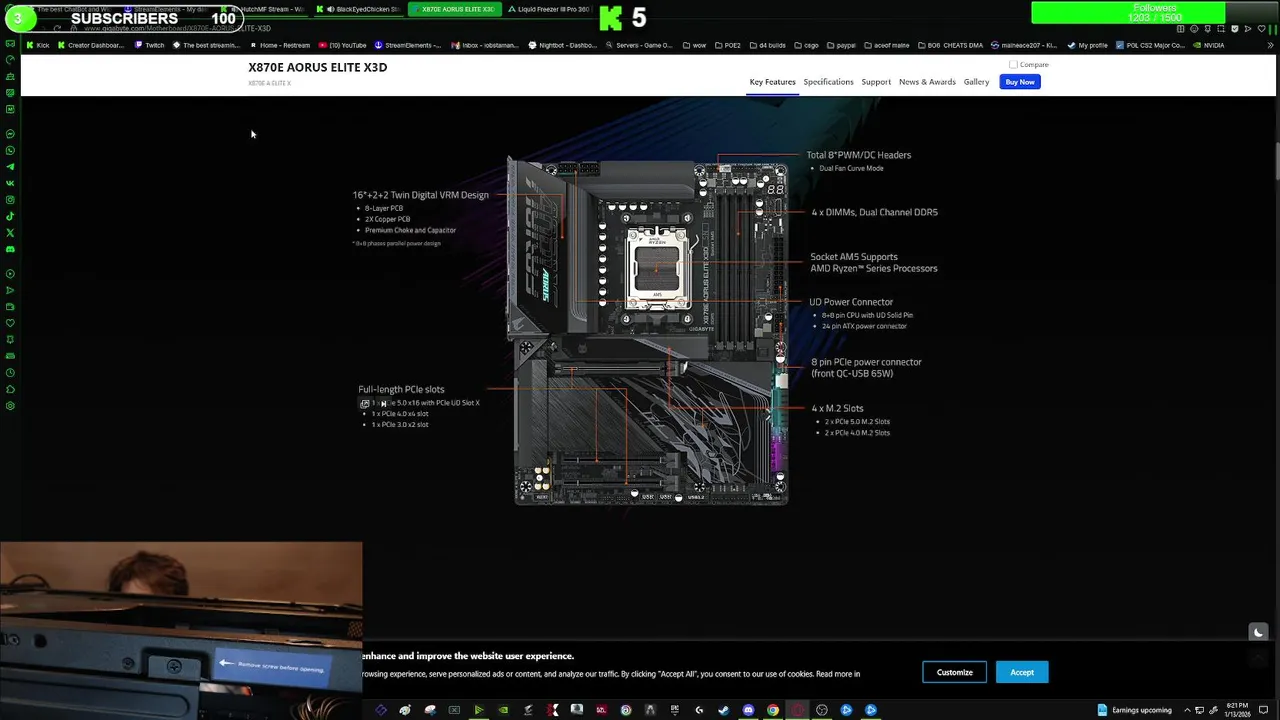1280x720 pixels.
Task: Open Discord from the taskbar
Action: (748, 710)
